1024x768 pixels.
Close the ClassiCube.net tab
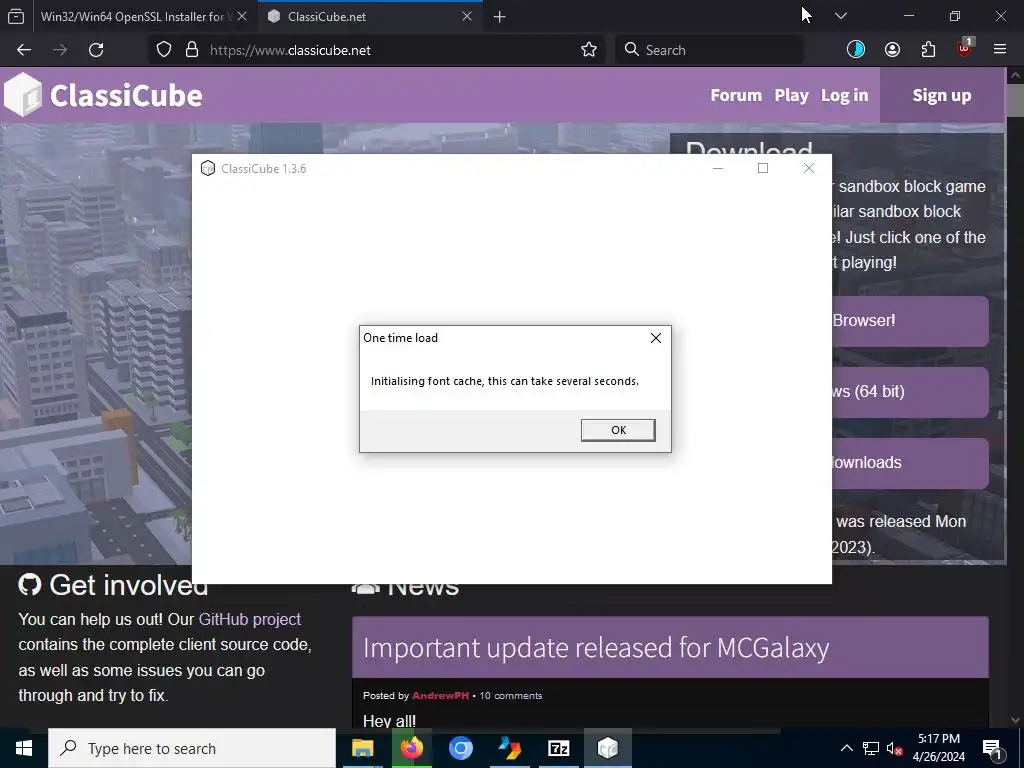[x=467, y=16]
